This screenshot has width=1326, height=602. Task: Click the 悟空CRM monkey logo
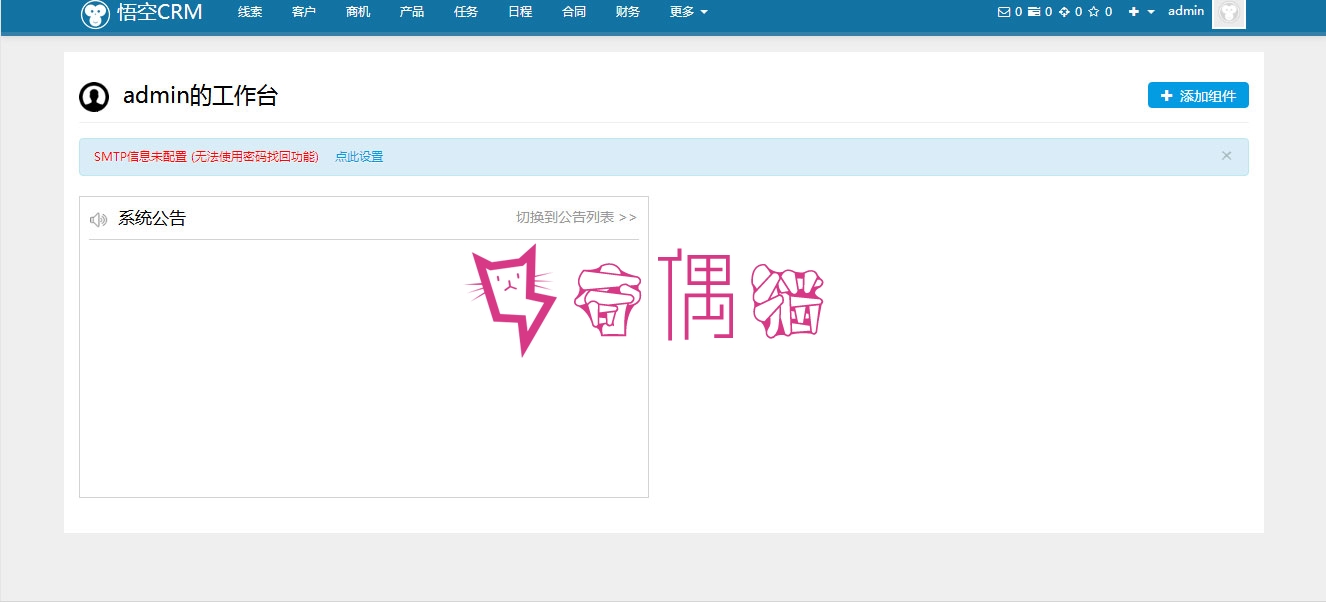[x=95, y=14]
